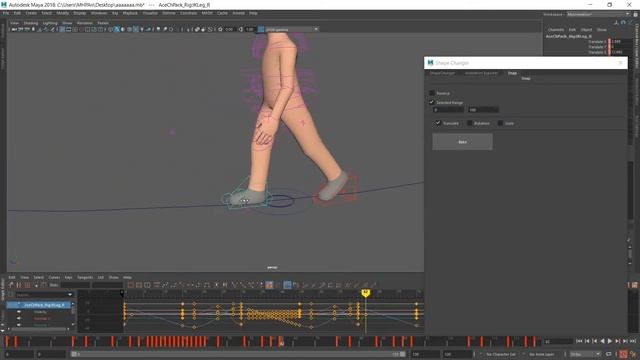Open the Tangents menu in Graph Editor
This screenshot has width=640, height=360.
point(85,278)
